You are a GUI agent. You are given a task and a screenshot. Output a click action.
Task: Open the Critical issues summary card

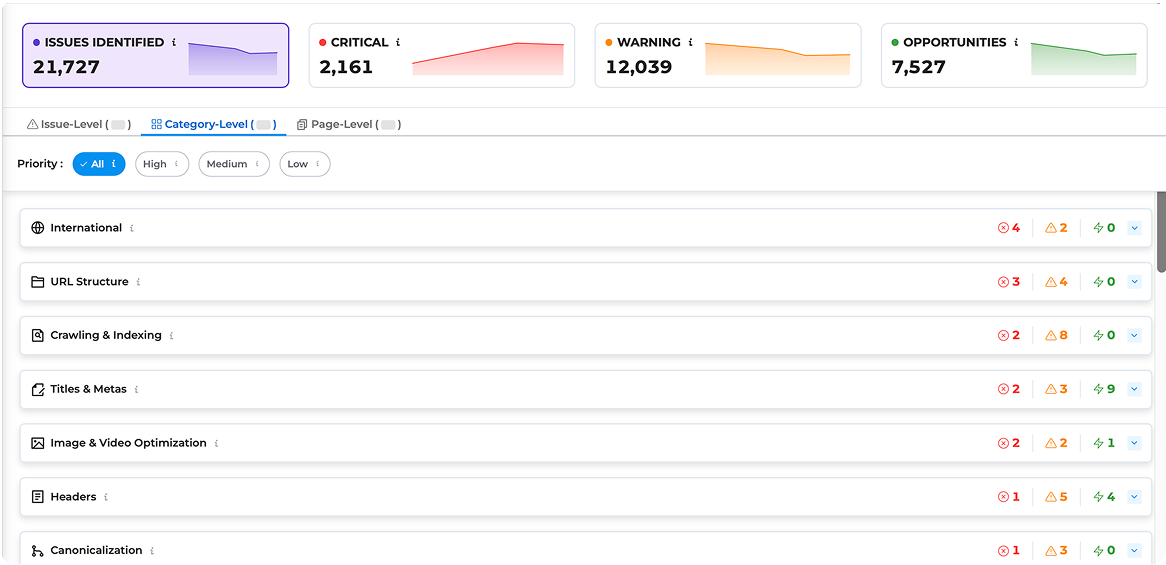(x=441, y=55)
